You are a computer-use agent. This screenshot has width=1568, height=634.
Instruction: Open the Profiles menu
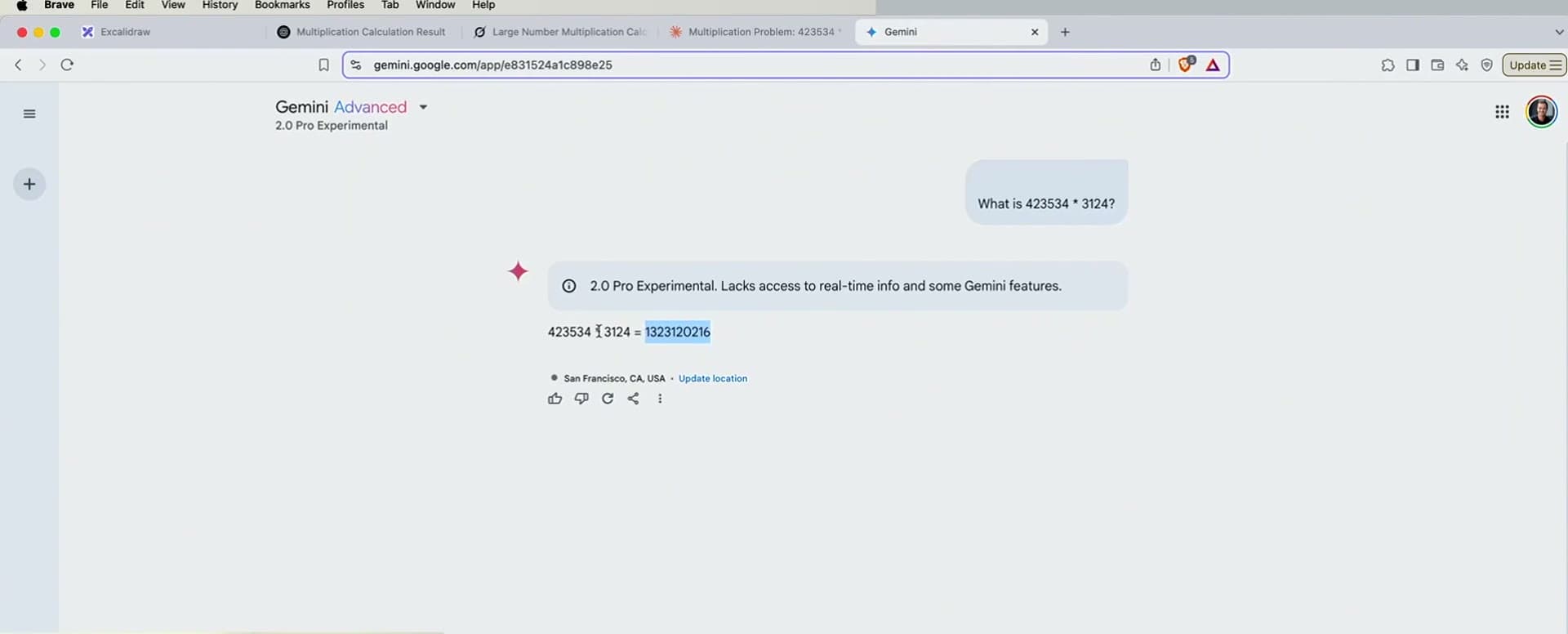pos(345,5)
